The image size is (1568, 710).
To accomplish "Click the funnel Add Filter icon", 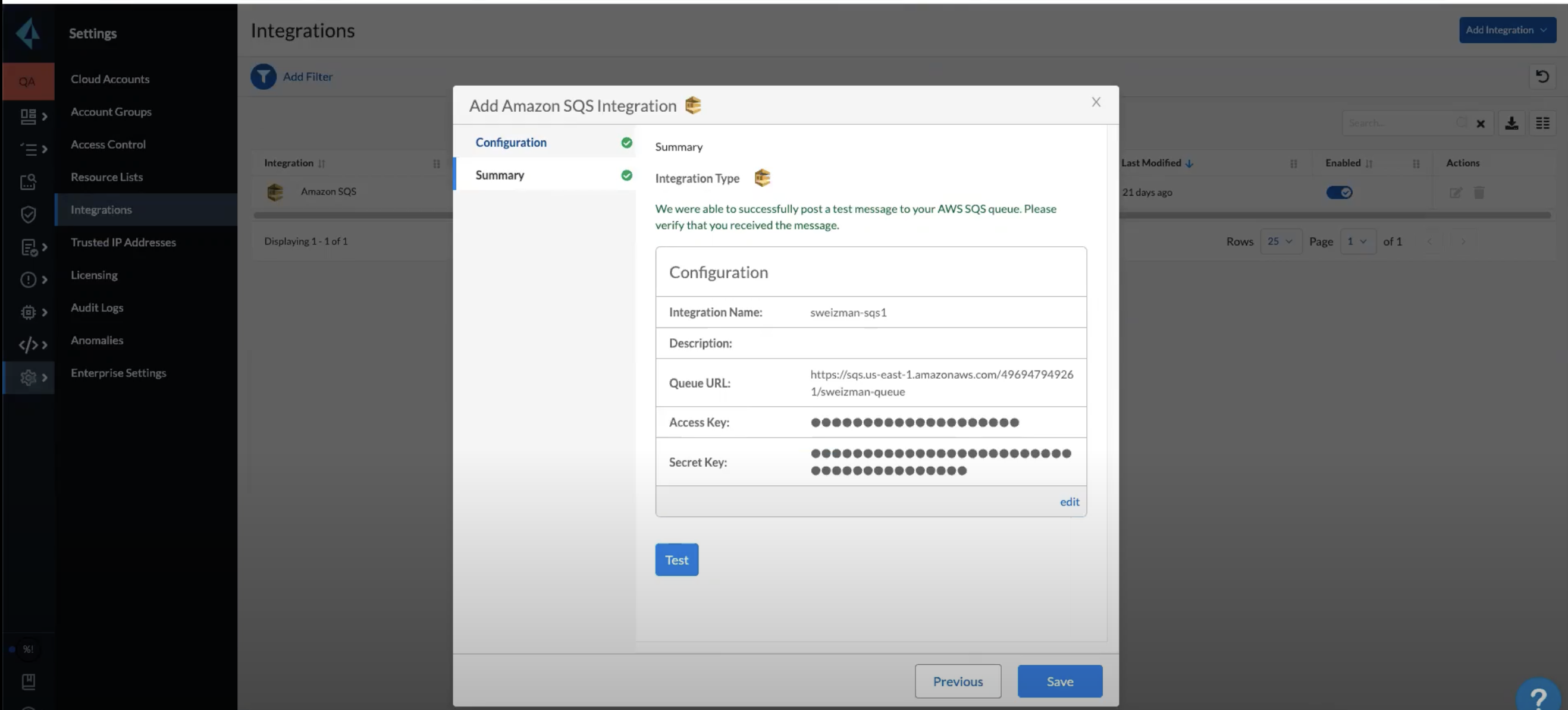I will click(x=263, y=77).
